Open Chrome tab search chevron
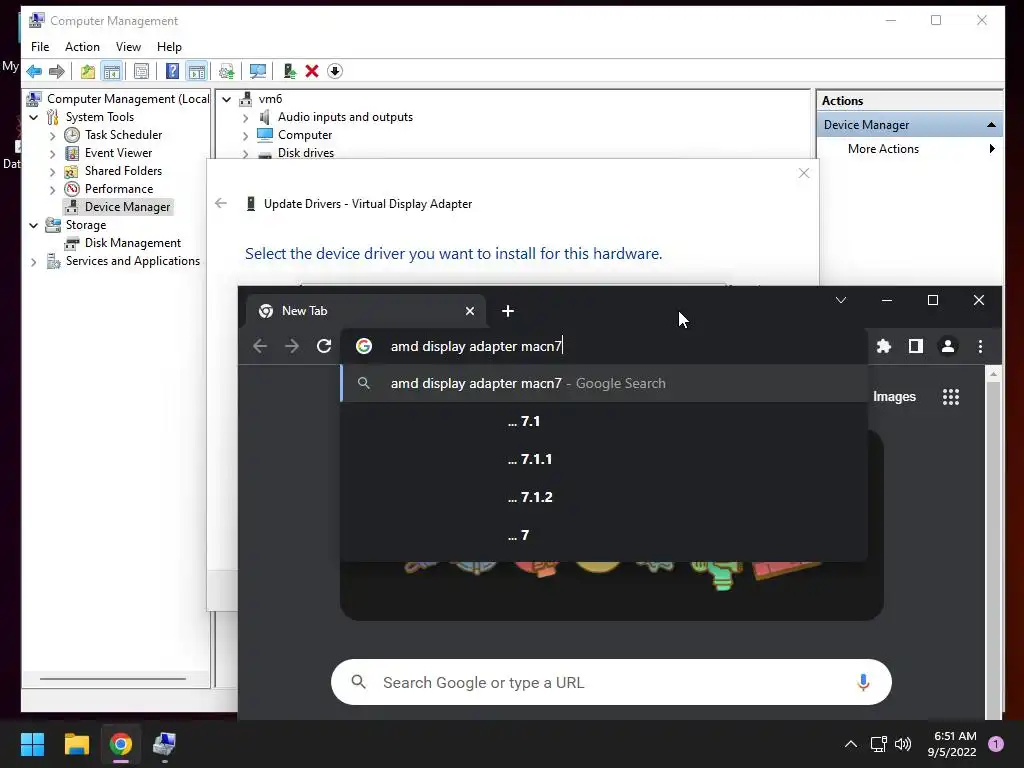 pyautogui.click(x=841, y=300)
